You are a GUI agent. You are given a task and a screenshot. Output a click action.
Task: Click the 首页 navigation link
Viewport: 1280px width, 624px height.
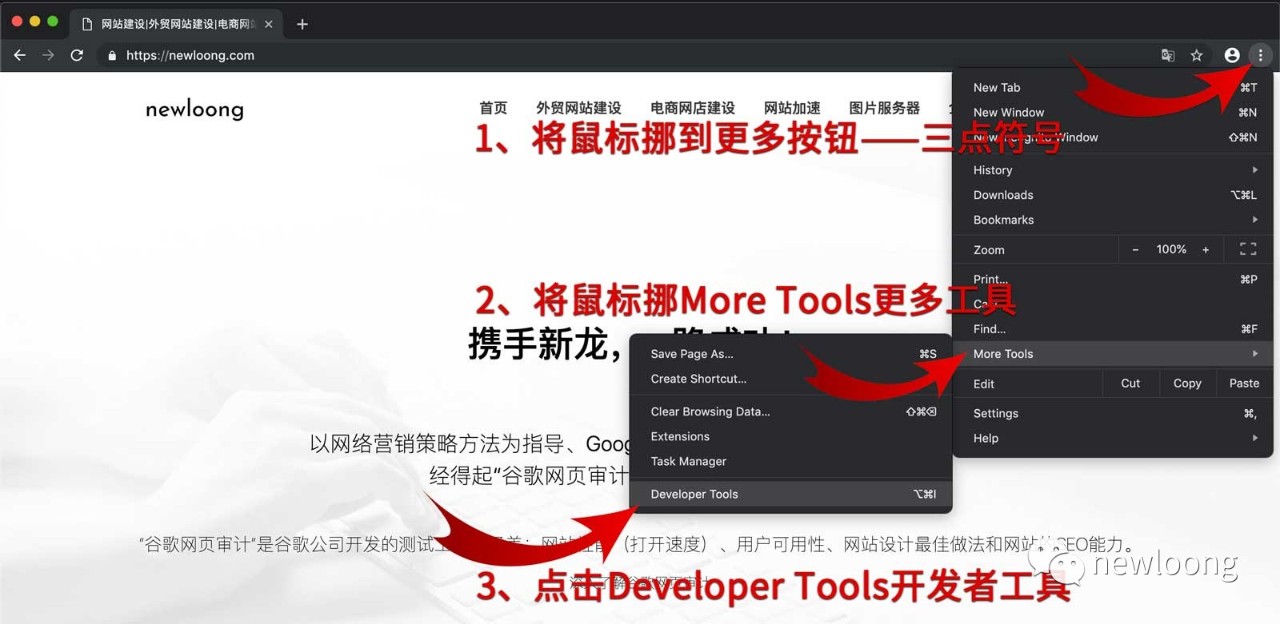(x=493, y=107)
